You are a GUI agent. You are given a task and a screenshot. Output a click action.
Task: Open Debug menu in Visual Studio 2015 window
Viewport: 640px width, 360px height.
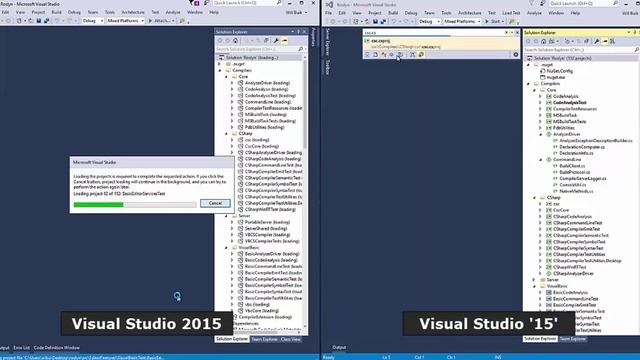click(74, 12)
